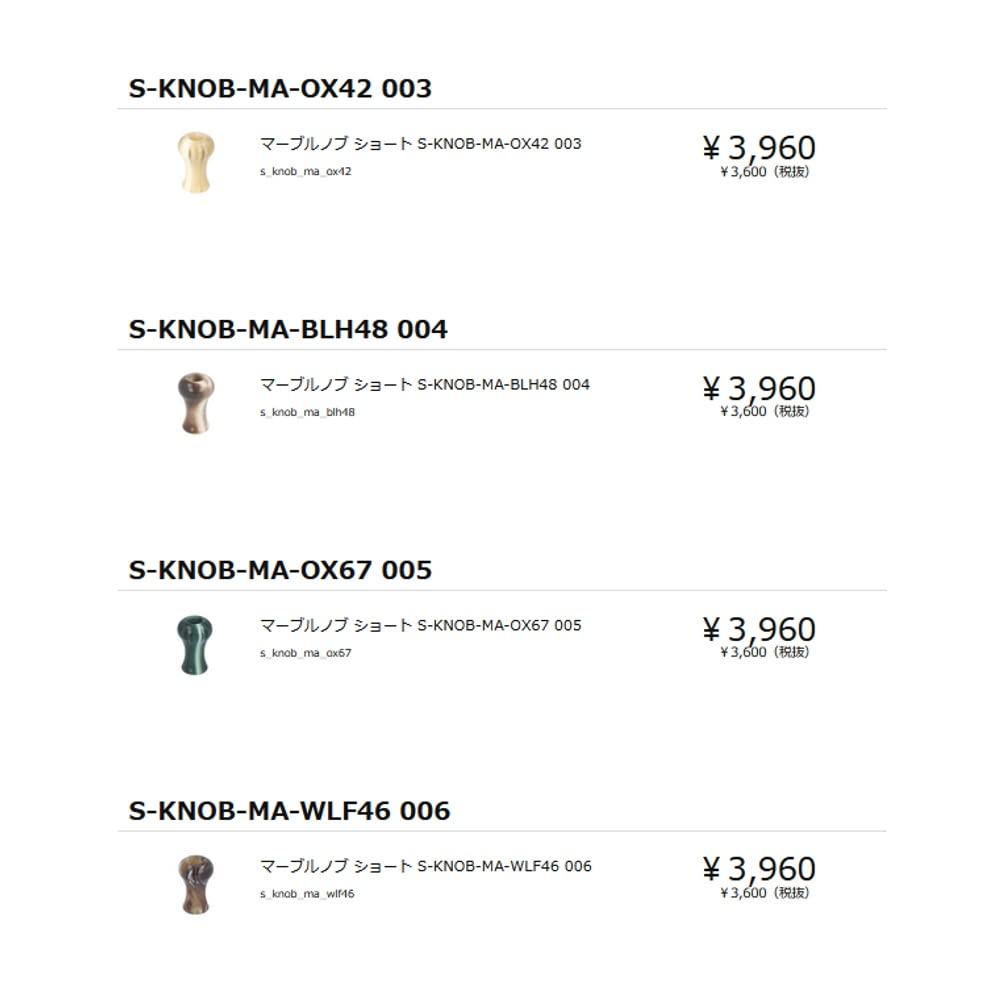1000x1000 pixels.
Task: Click the s_knob_ma_wlf46 code text
Action: (307, 894)
